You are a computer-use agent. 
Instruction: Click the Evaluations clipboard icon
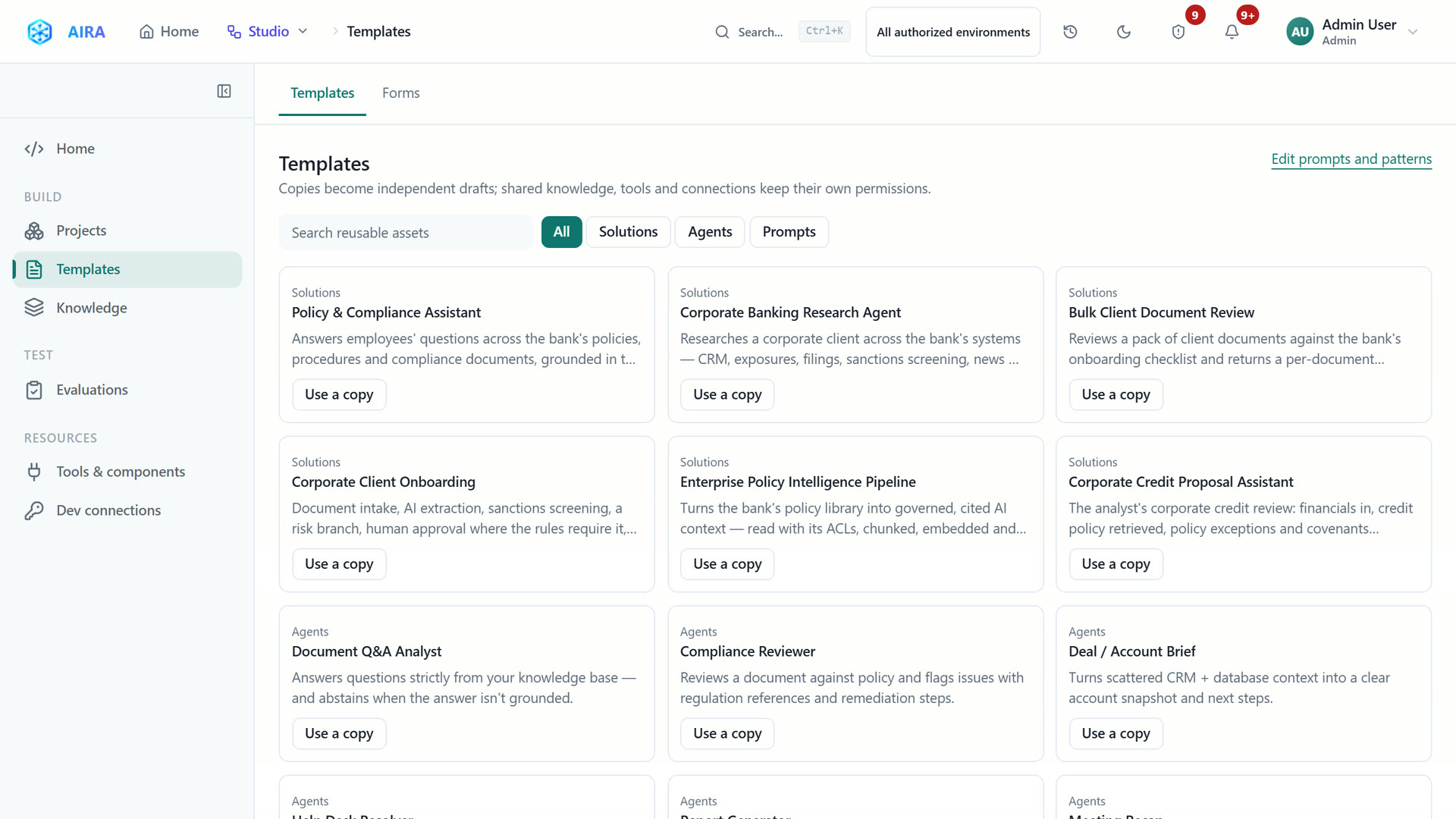point(34,390)
